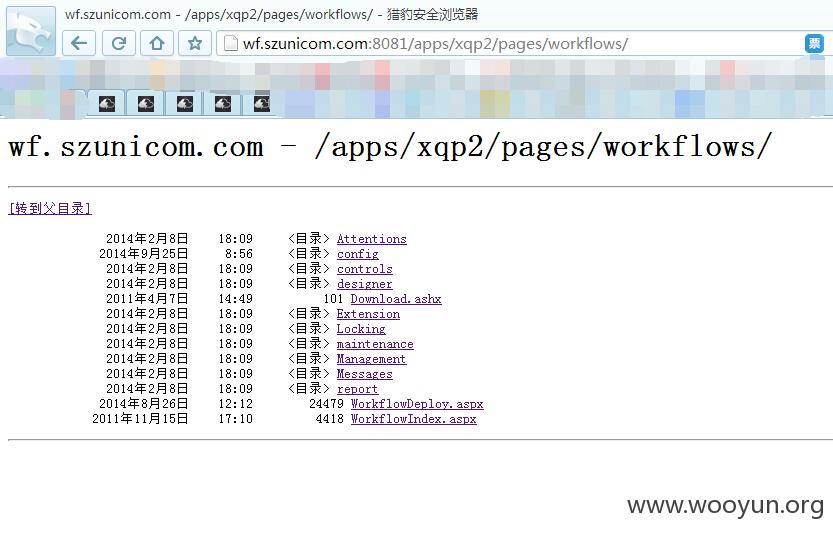
Task: Open the Download.ashx file link
Action: pyautogui.click(x=396, y=299)
